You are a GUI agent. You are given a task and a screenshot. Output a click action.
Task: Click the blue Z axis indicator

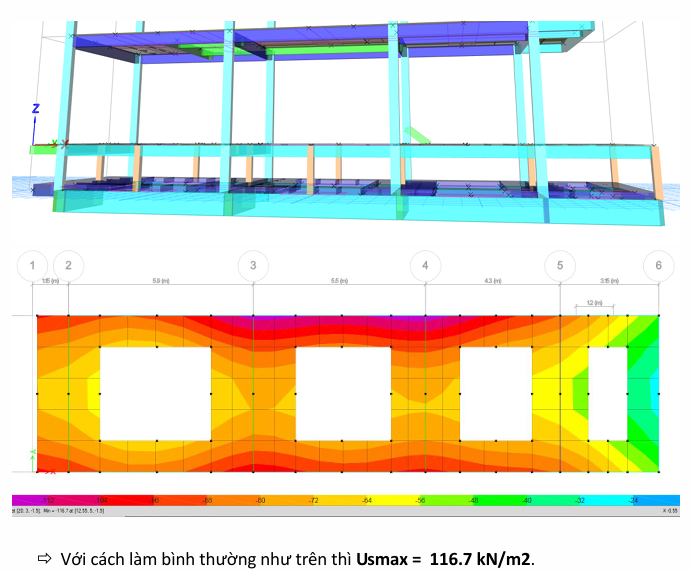[35, 108]
